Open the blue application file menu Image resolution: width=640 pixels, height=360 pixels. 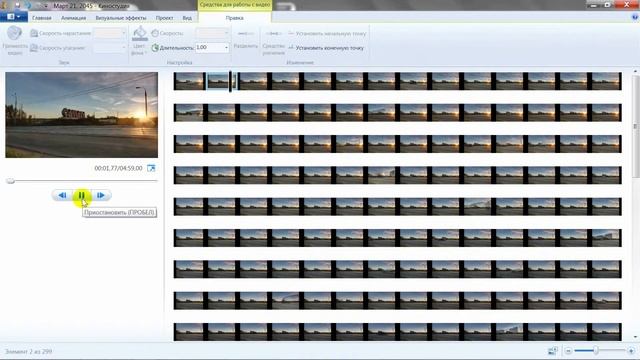[14, 17]
